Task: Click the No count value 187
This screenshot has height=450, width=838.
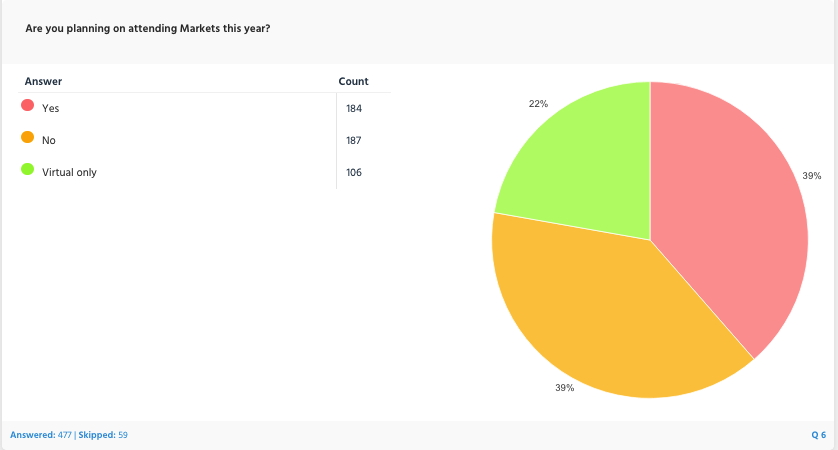Action: [353, 140]
